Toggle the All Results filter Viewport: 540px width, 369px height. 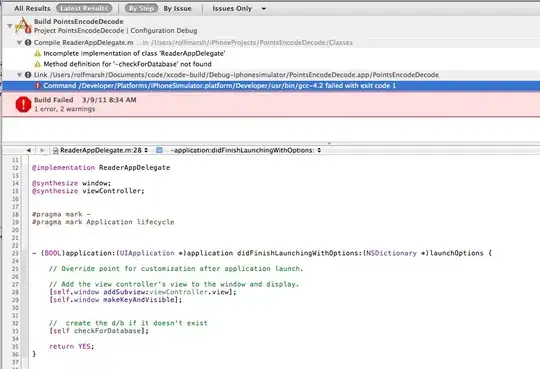32,9
